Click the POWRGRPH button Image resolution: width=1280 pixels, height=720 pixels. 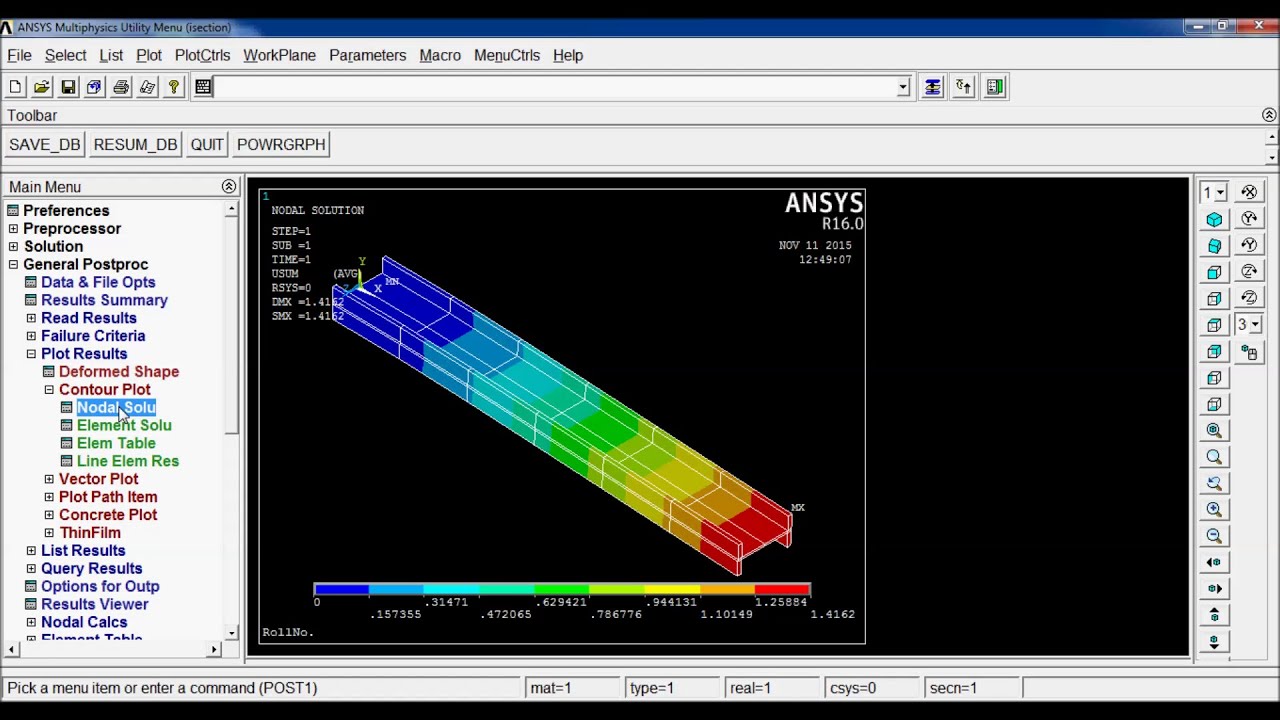281,144
